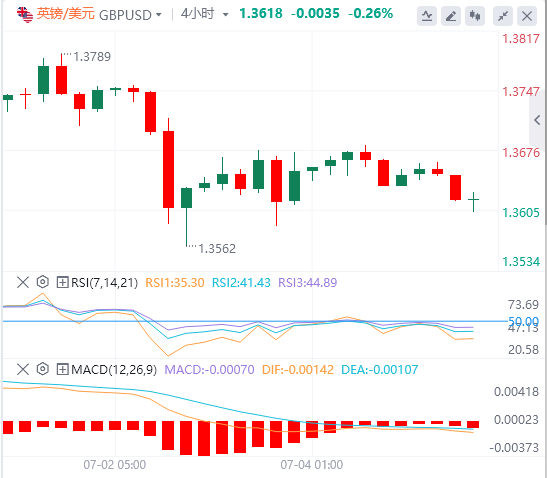
Task: Click the MACD(12,26,9) label
Action: [x=114, y=369]
